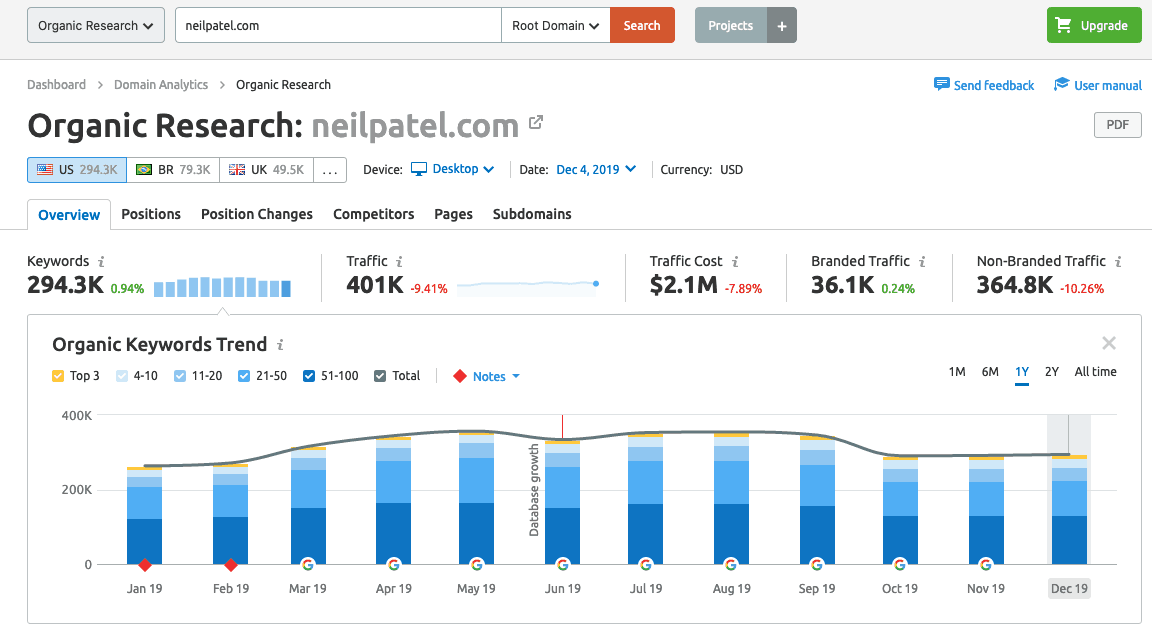This screenshot has width=1152, height=628.
Task: Click the Dec 19 bar in the chart
Action: (x=1069, y=510)
